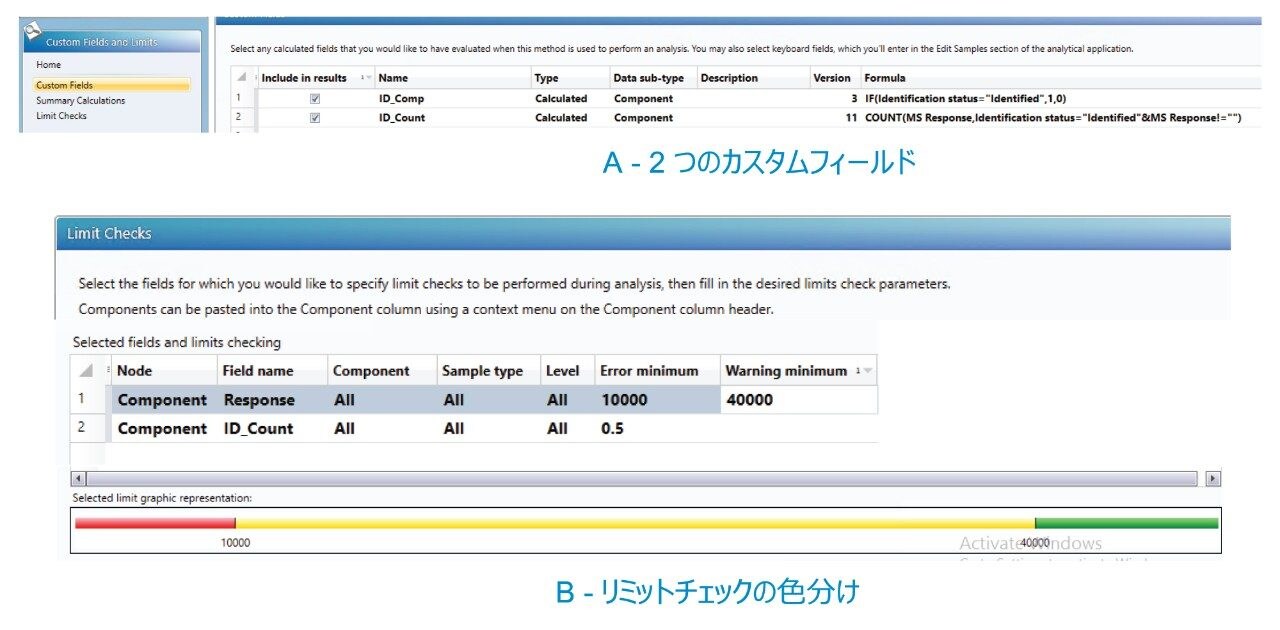
Task: Click version value 11 for ID_Count
Action: pyautogui.click(x=850, y=118)
